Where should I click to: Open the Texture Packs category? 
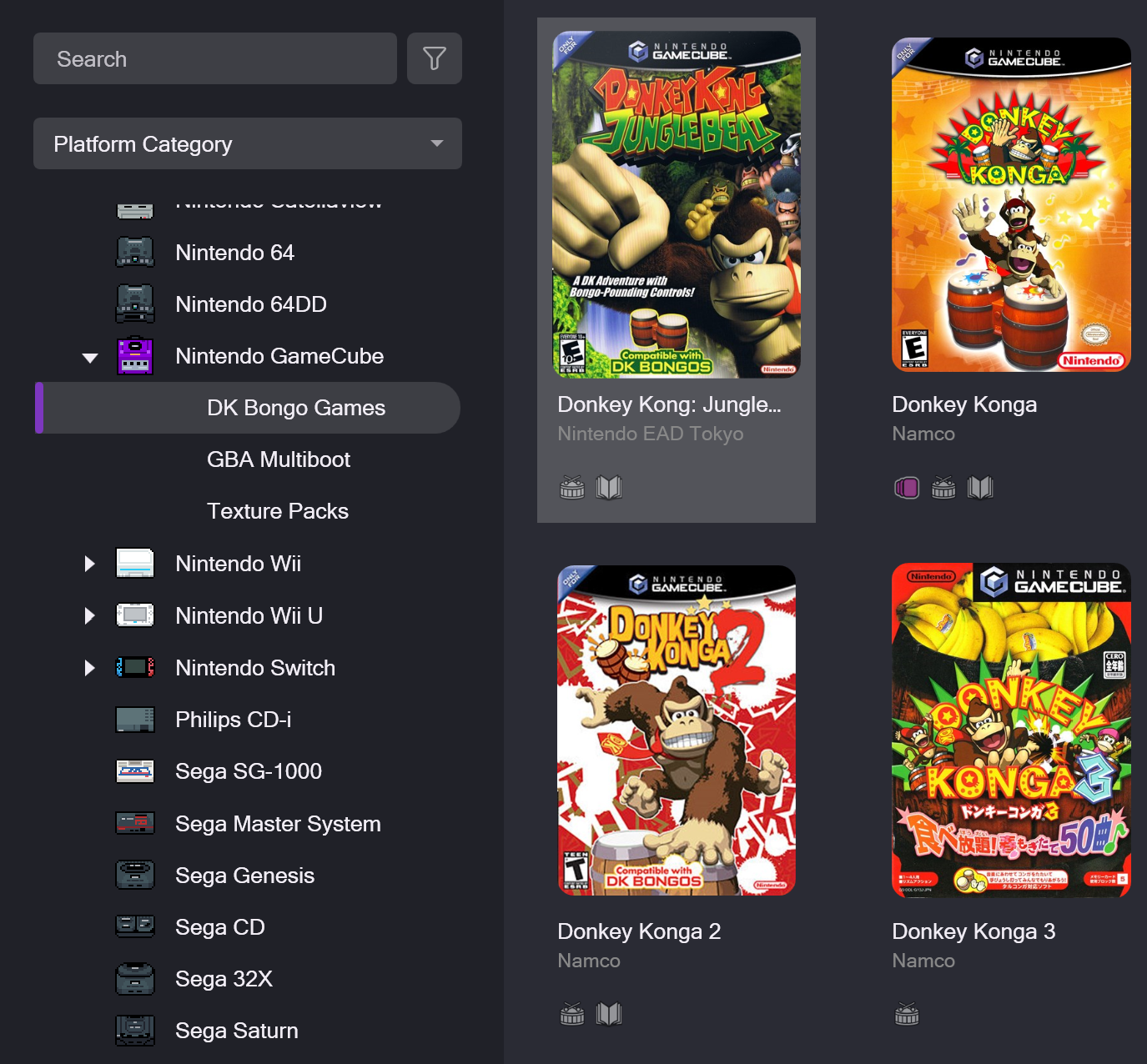pyautogui.click(x=278, y=511)
